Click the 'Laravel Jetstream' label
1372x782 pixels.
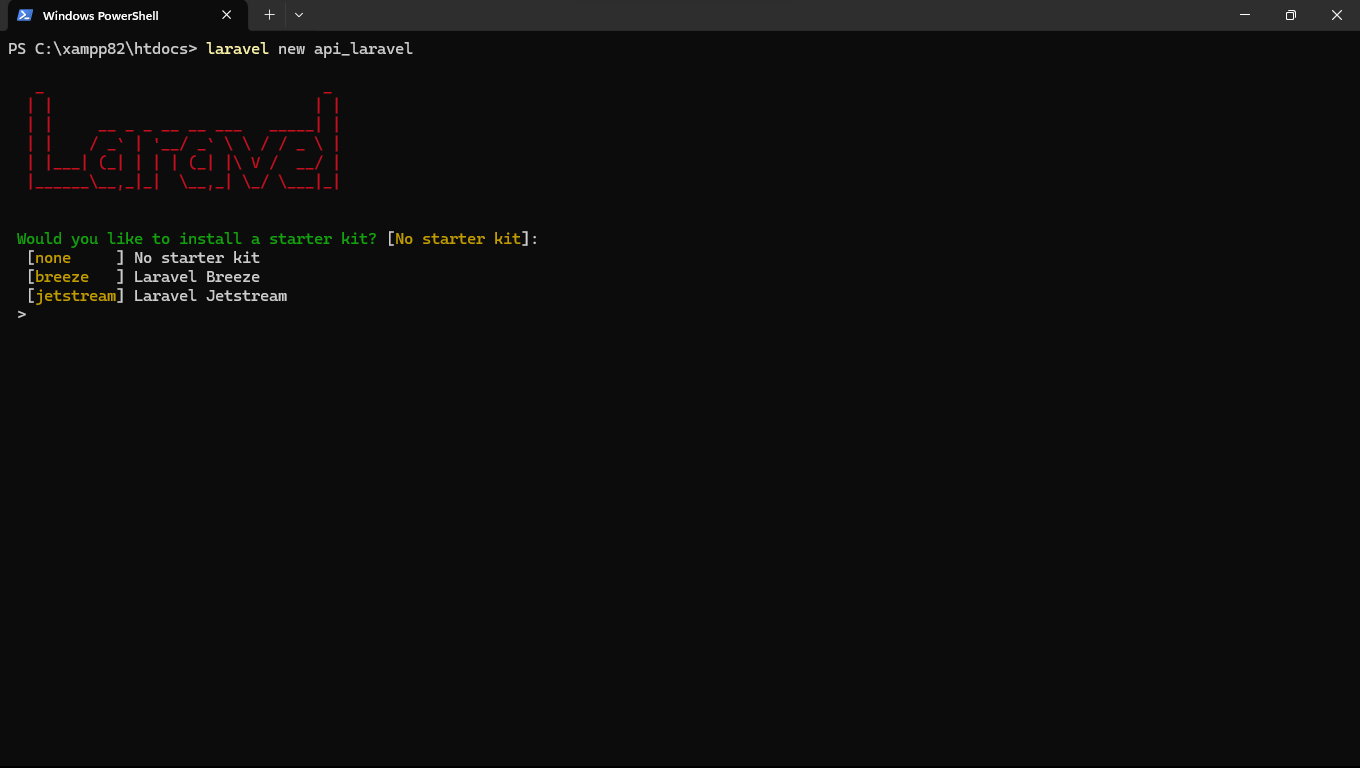pyautogui.click(x=211, y=296)
